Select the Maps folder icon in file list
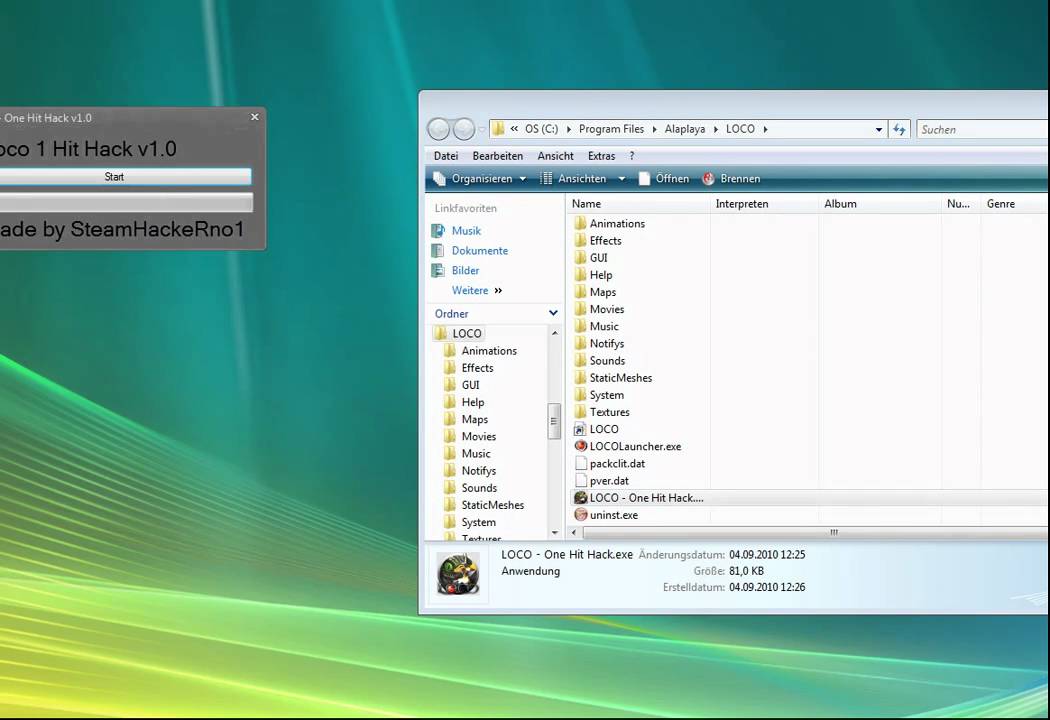The height and width of the screenshot is (720, 1050). tap(581, 292)
